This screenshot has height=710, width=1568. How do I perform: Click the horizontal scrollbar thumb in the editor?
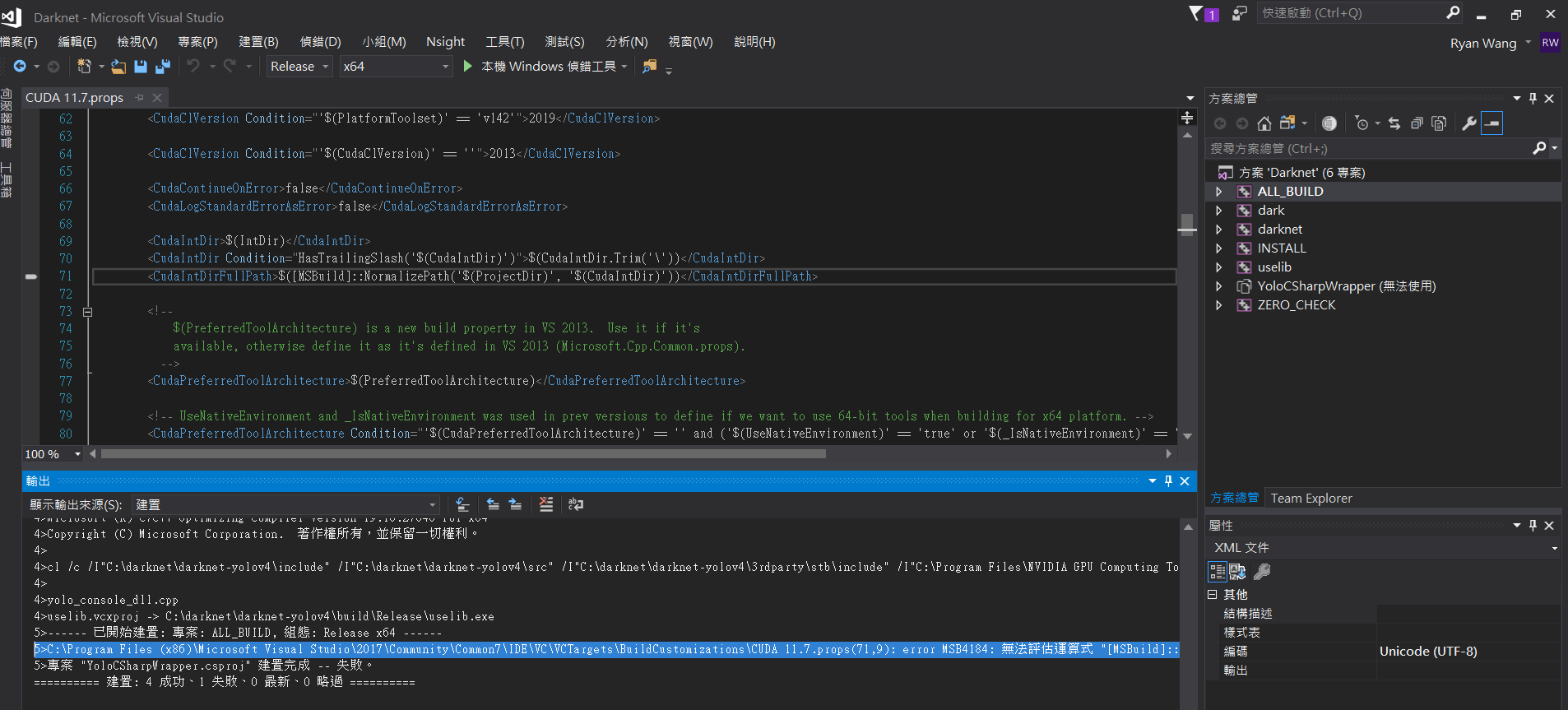pos(463,454)
